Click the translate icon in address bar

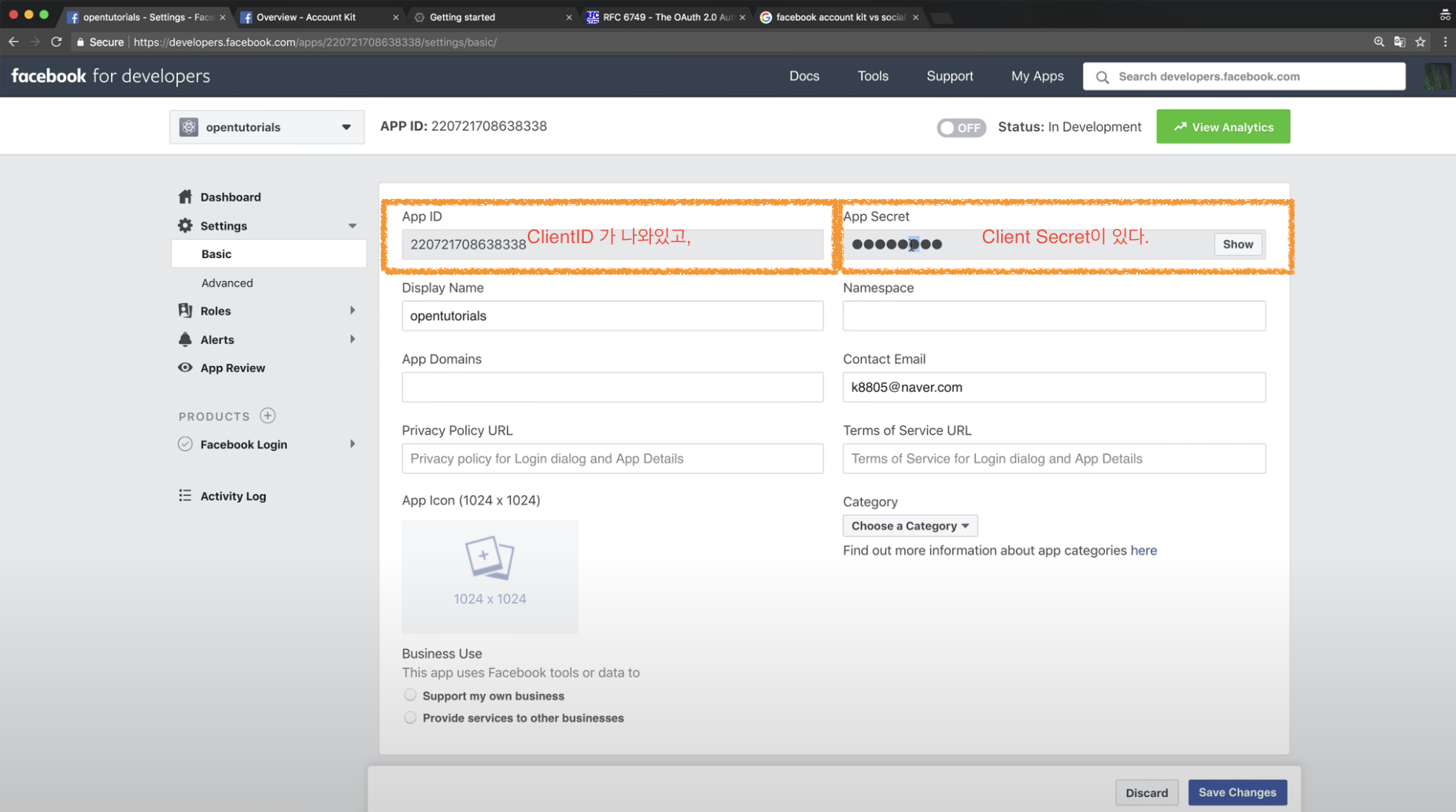(x=1399, y=42)
